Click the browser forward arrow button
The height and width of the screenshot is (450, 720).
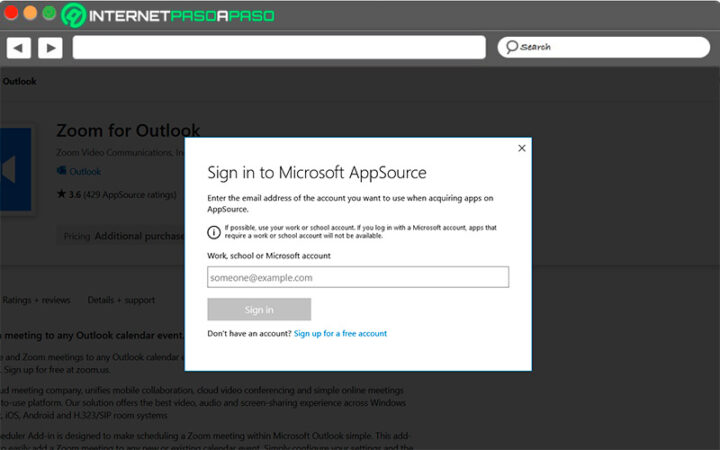pos(50,47)
